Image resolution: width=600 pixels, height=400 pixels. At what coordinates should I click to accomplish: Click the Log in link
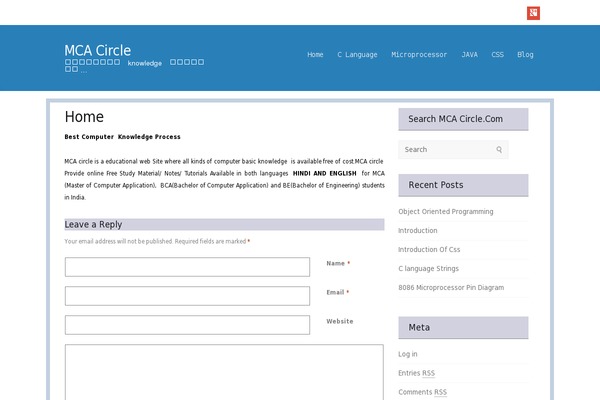coord(408,354)
